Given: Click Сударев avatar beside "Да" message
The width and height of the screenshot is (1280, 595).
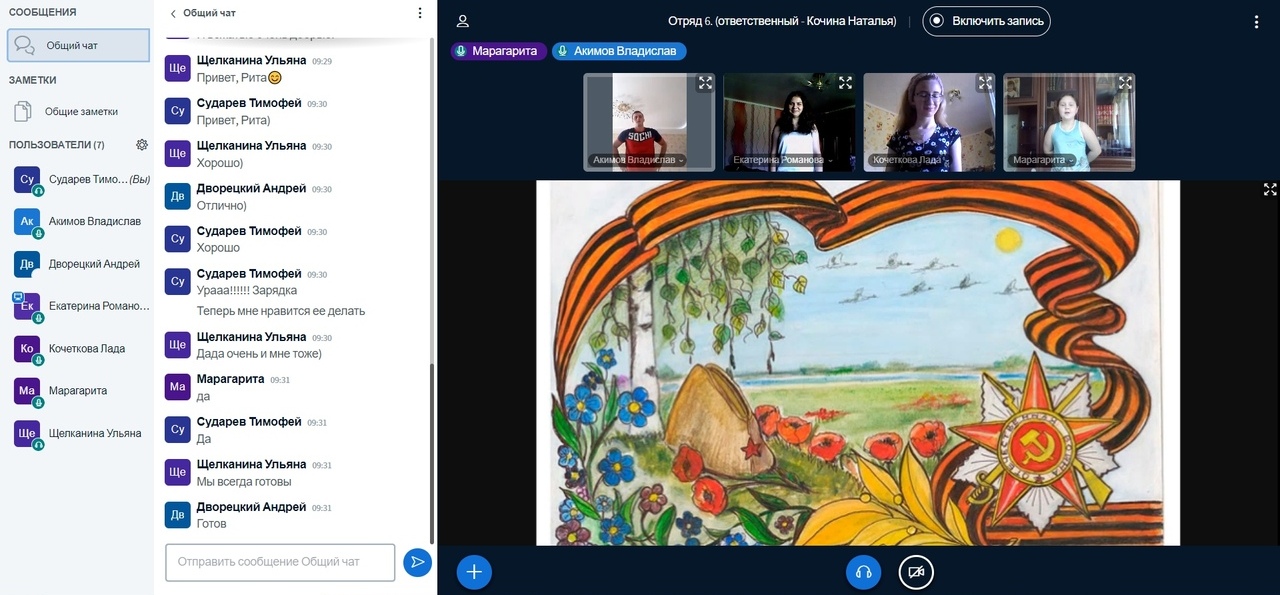Looking at the screenshot, I should click(177, 429).
